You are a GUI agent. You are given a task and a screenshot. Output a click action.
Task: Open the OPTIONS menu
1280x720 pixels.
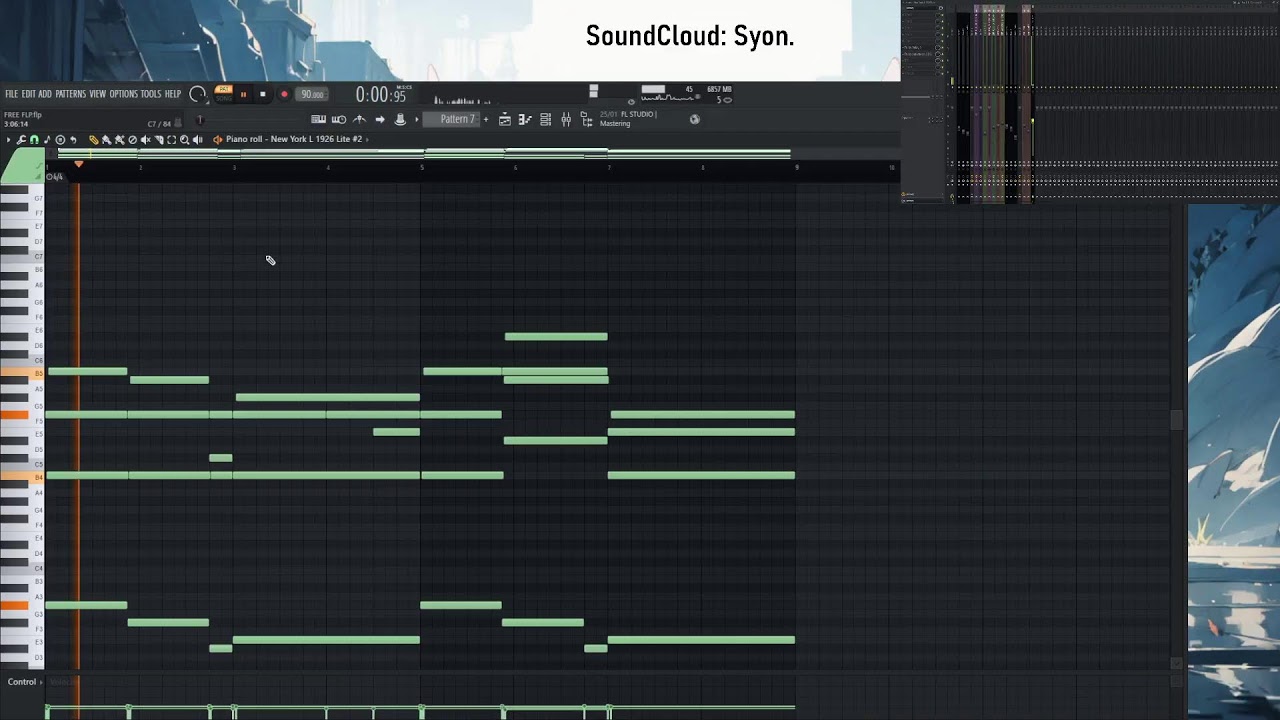point(123,94)
